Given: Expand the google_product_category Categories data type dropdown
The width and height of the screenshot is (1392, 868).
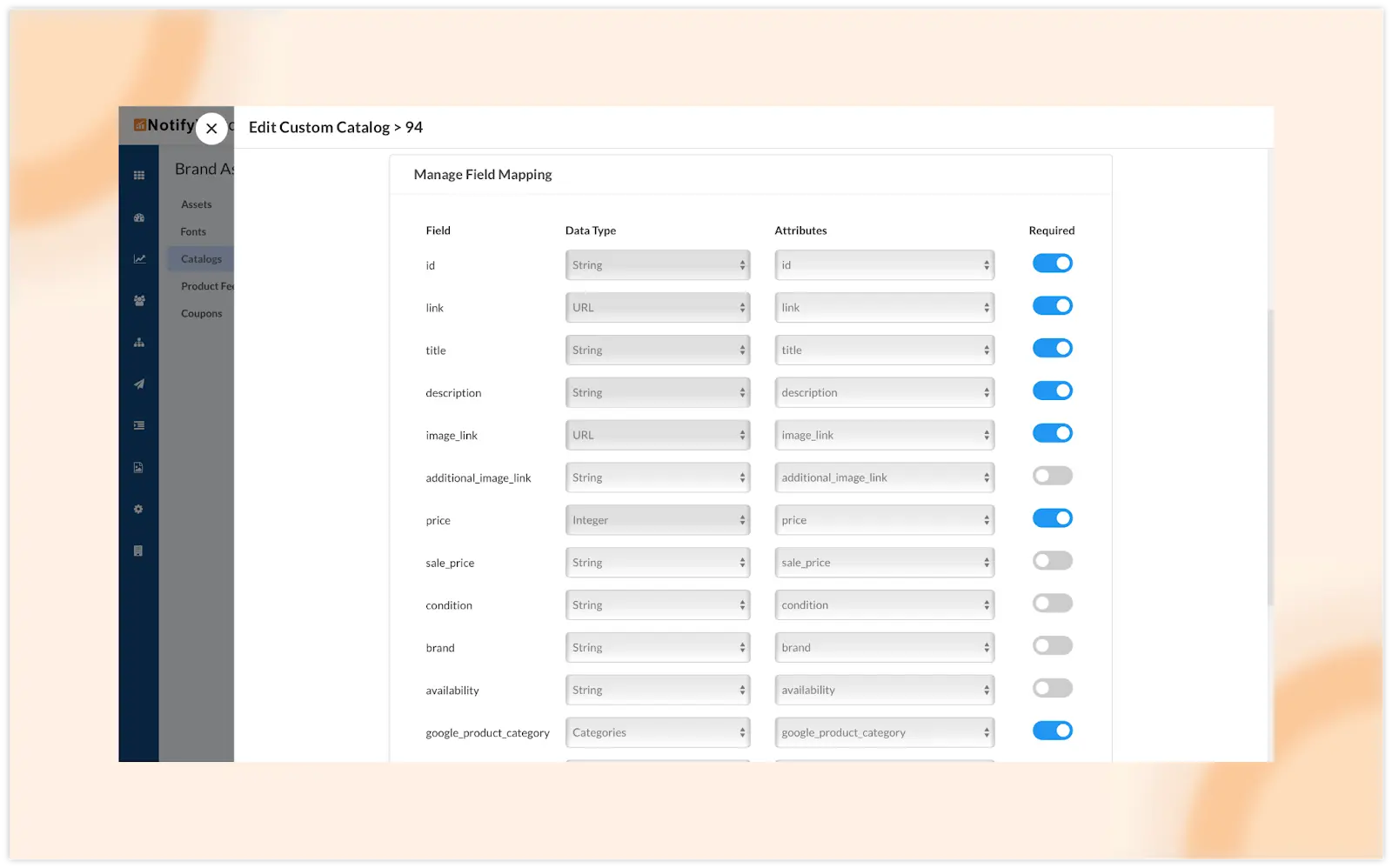Looking at the screenshot, I should pos(657,733).
